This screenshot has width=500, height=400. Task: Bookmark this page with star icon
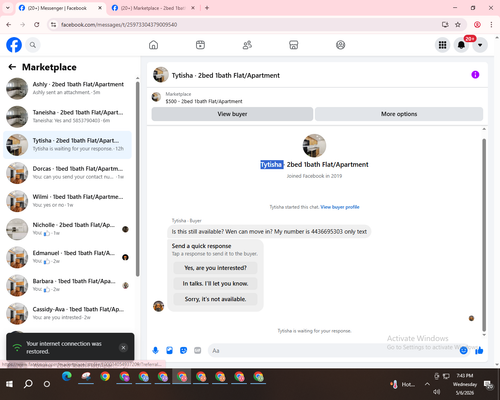[x=458, y=25]
